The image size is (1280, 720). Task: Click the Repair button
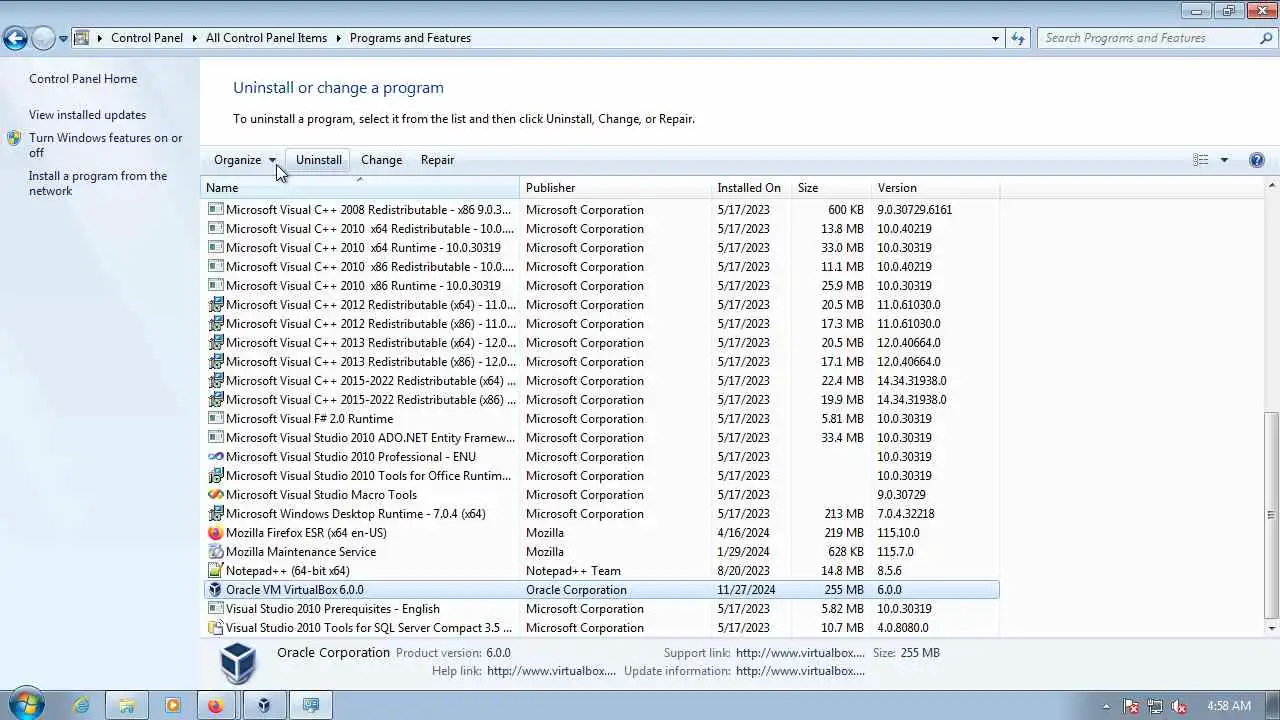coord(437,160)
